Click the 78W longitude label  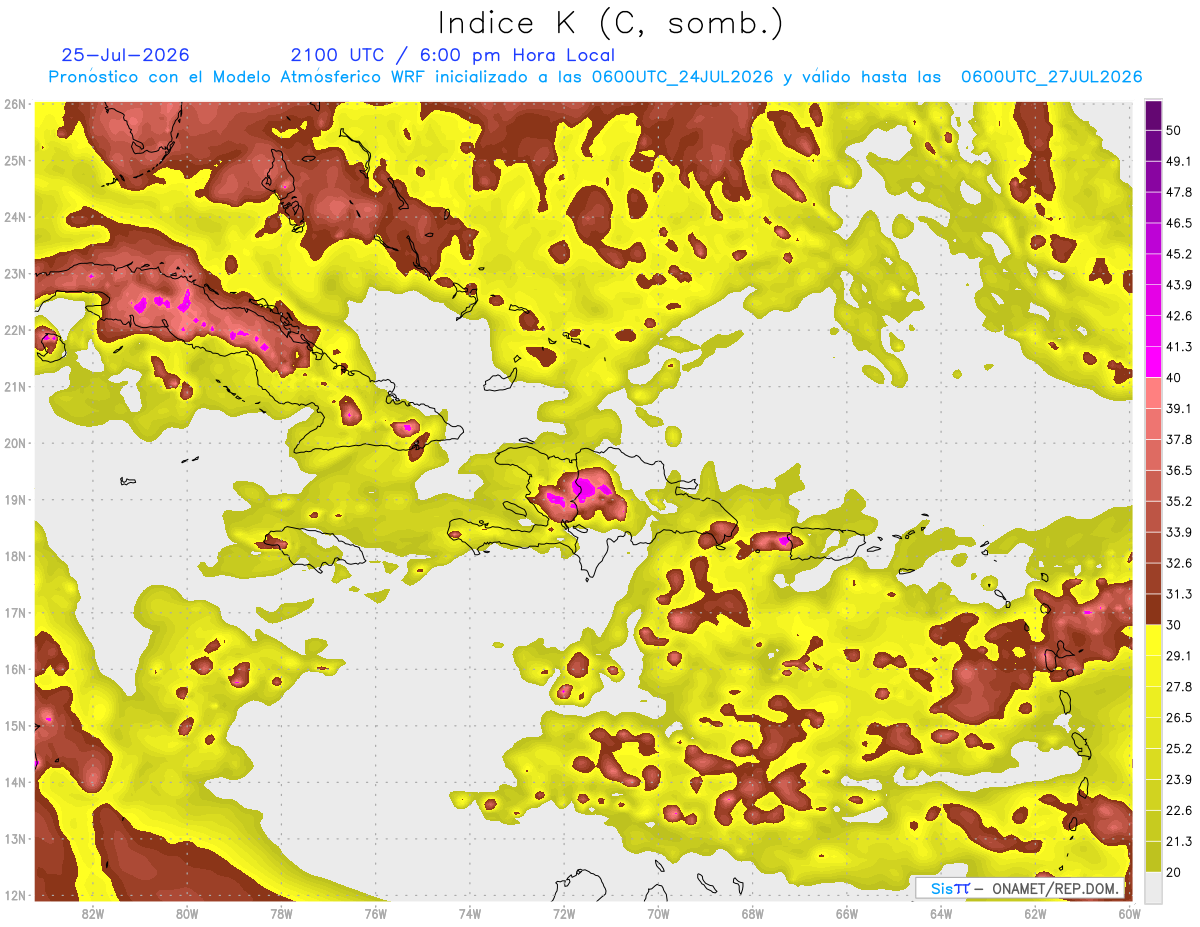pos(281,913)
